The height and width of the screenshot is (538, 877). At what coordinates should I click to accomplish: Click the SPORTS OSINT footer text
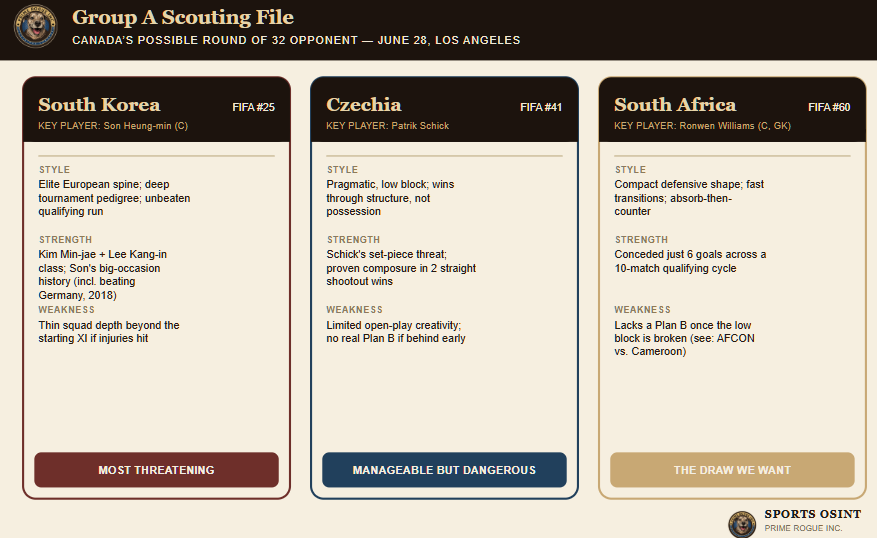tap(813, 514)
